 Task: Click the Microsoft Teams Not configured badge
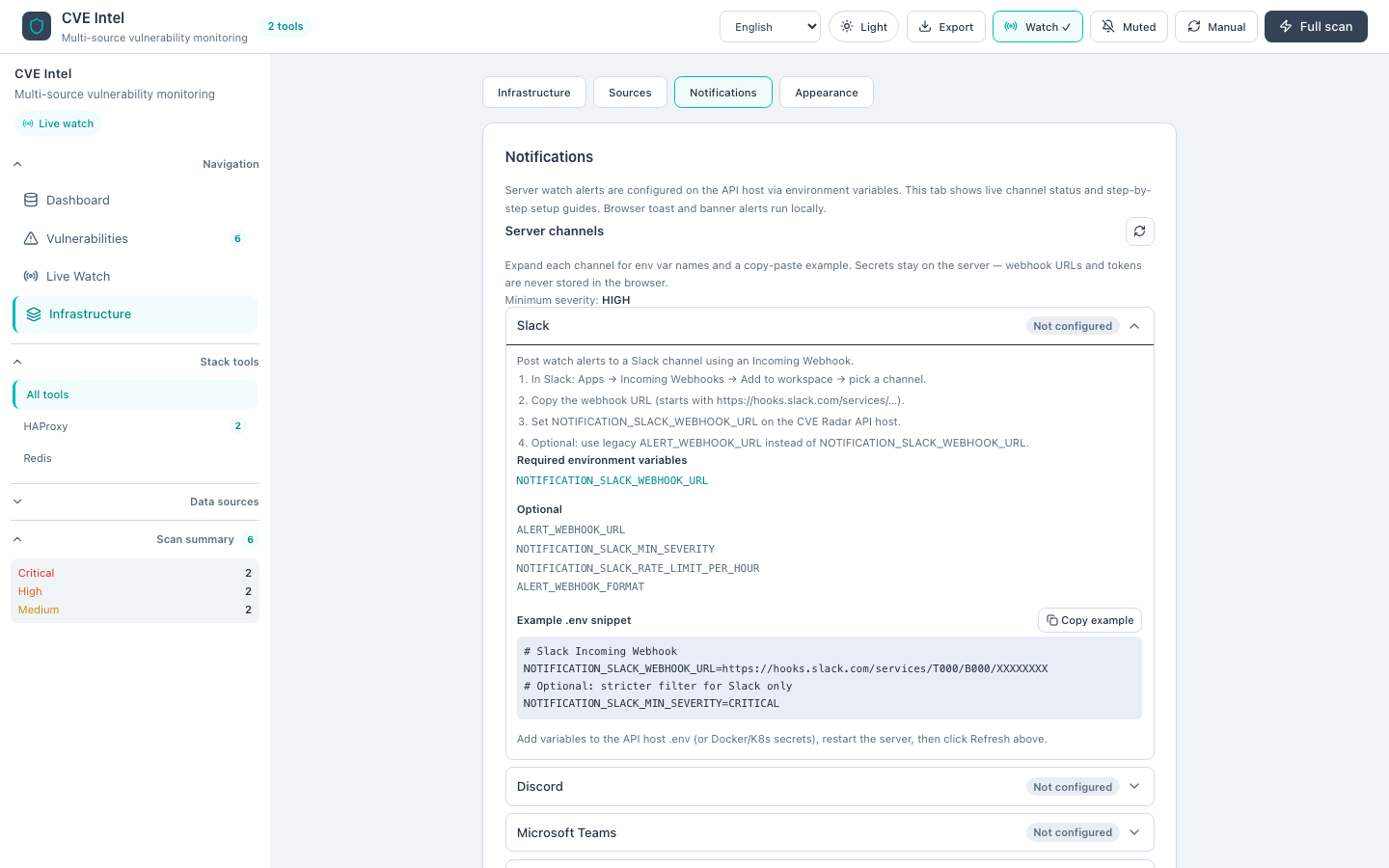pos(1073,832)
